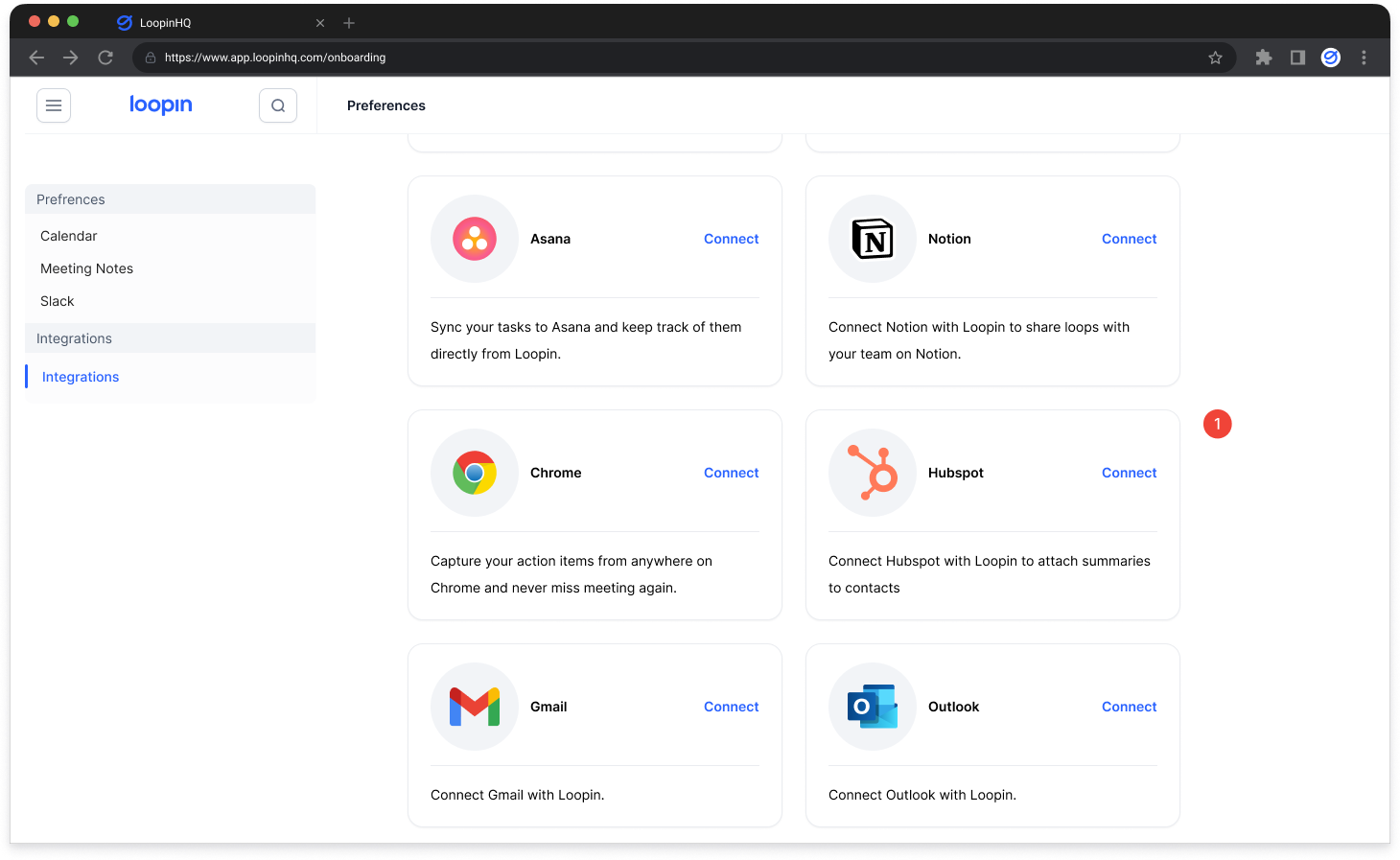Click the Outlook card title
Viewport: 1400px width, 860px height.
coord(954,707)
